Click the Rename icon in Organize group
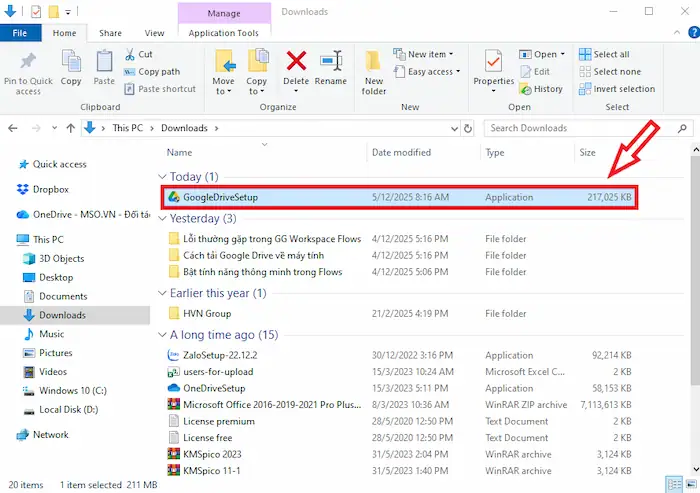The width and height of the screenshot is (700, 493). [331, 64]
